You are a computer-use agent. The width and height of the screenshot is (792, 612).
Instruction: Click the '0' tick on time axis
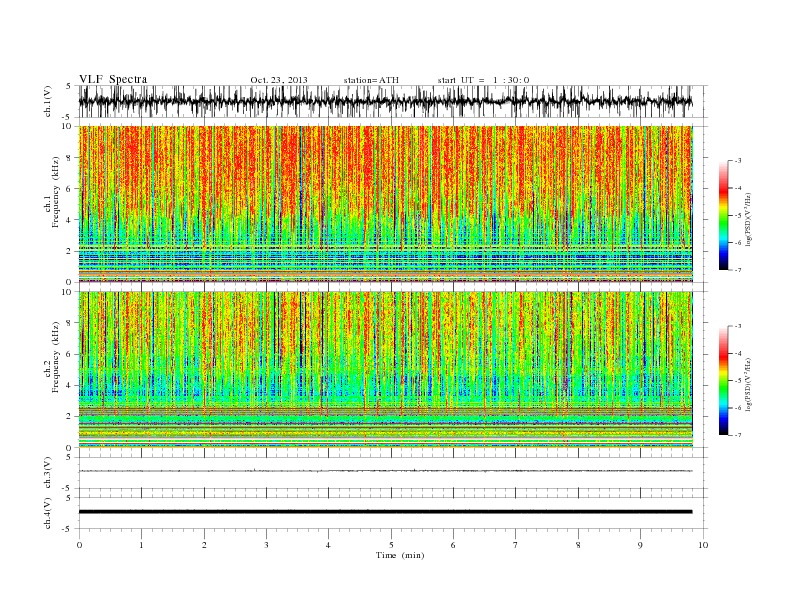79,545
